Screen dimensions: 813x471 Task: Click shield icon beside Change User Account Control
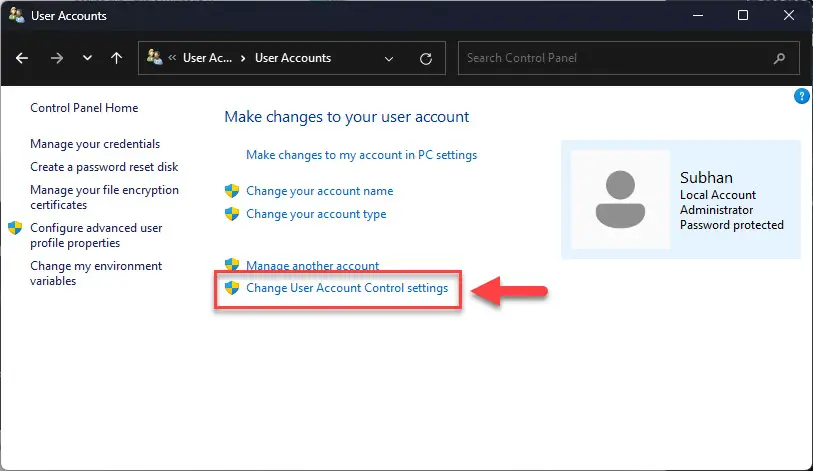(232, 288)
